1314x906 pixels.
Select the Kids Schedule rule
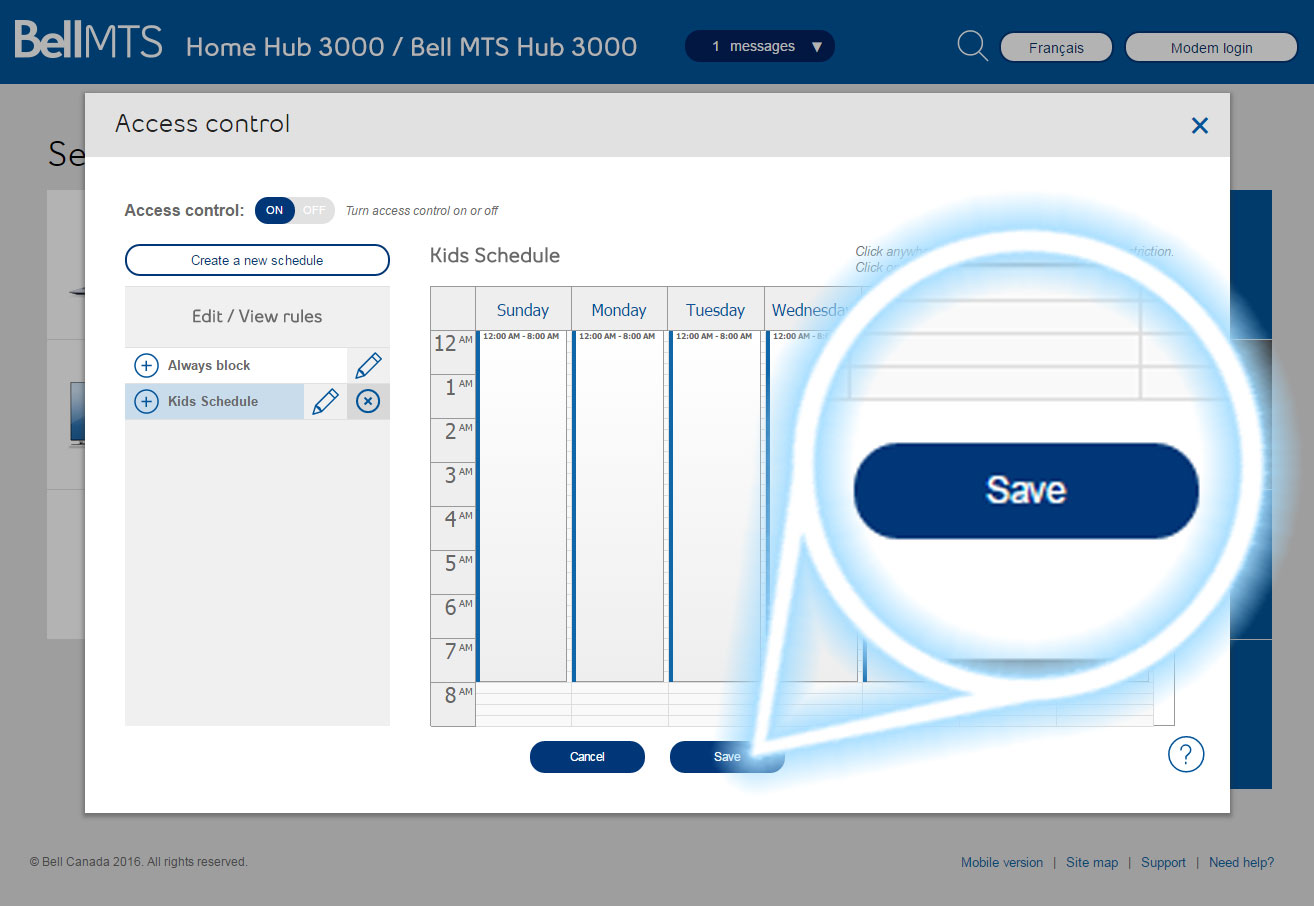[213, 401]
